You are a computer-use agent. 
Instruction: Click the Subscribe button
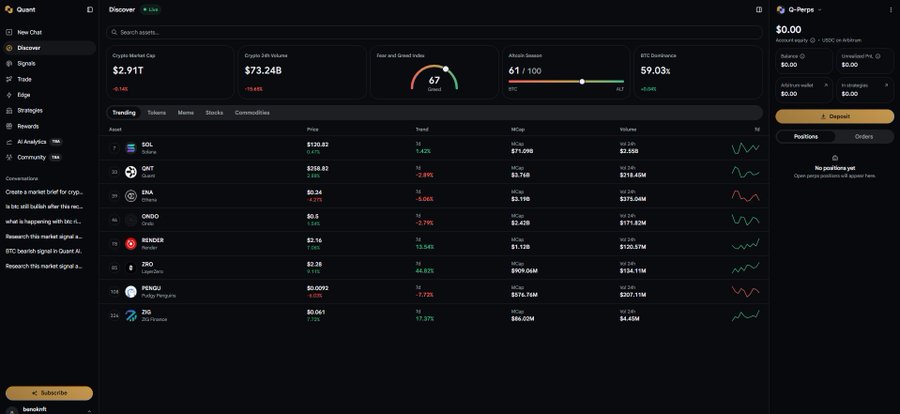[49, 393]
